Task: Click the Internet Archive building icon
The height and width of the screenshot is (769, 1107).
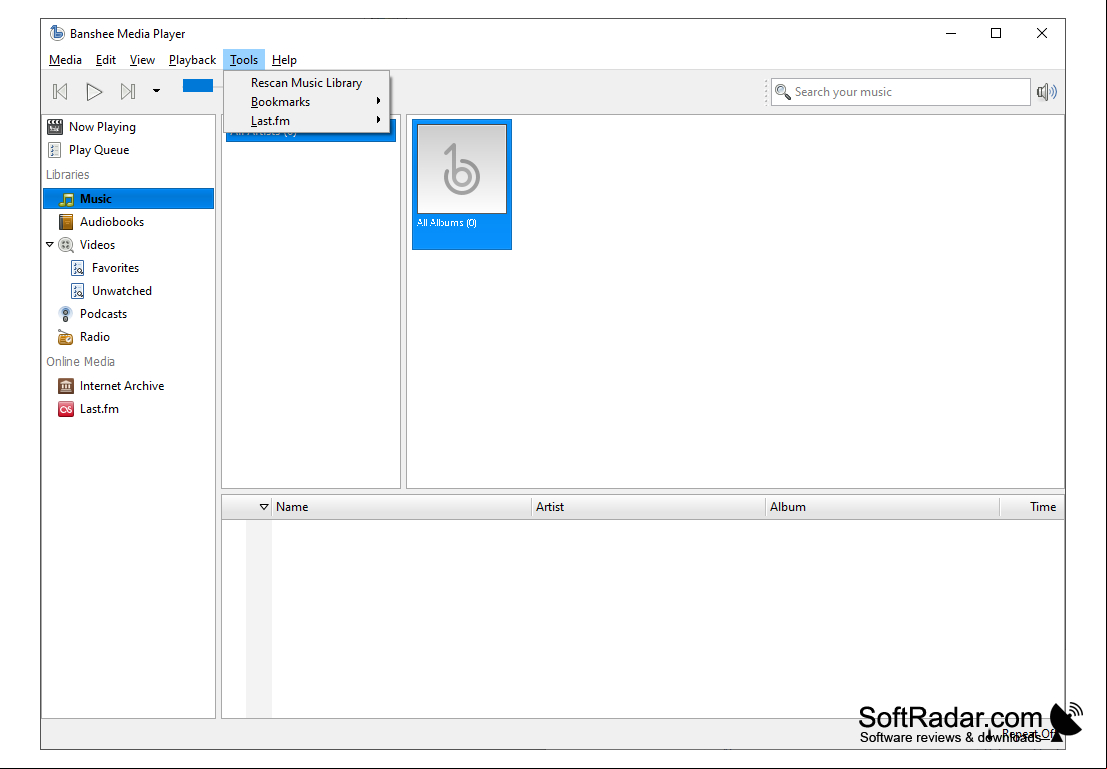Action: point(66,386)
